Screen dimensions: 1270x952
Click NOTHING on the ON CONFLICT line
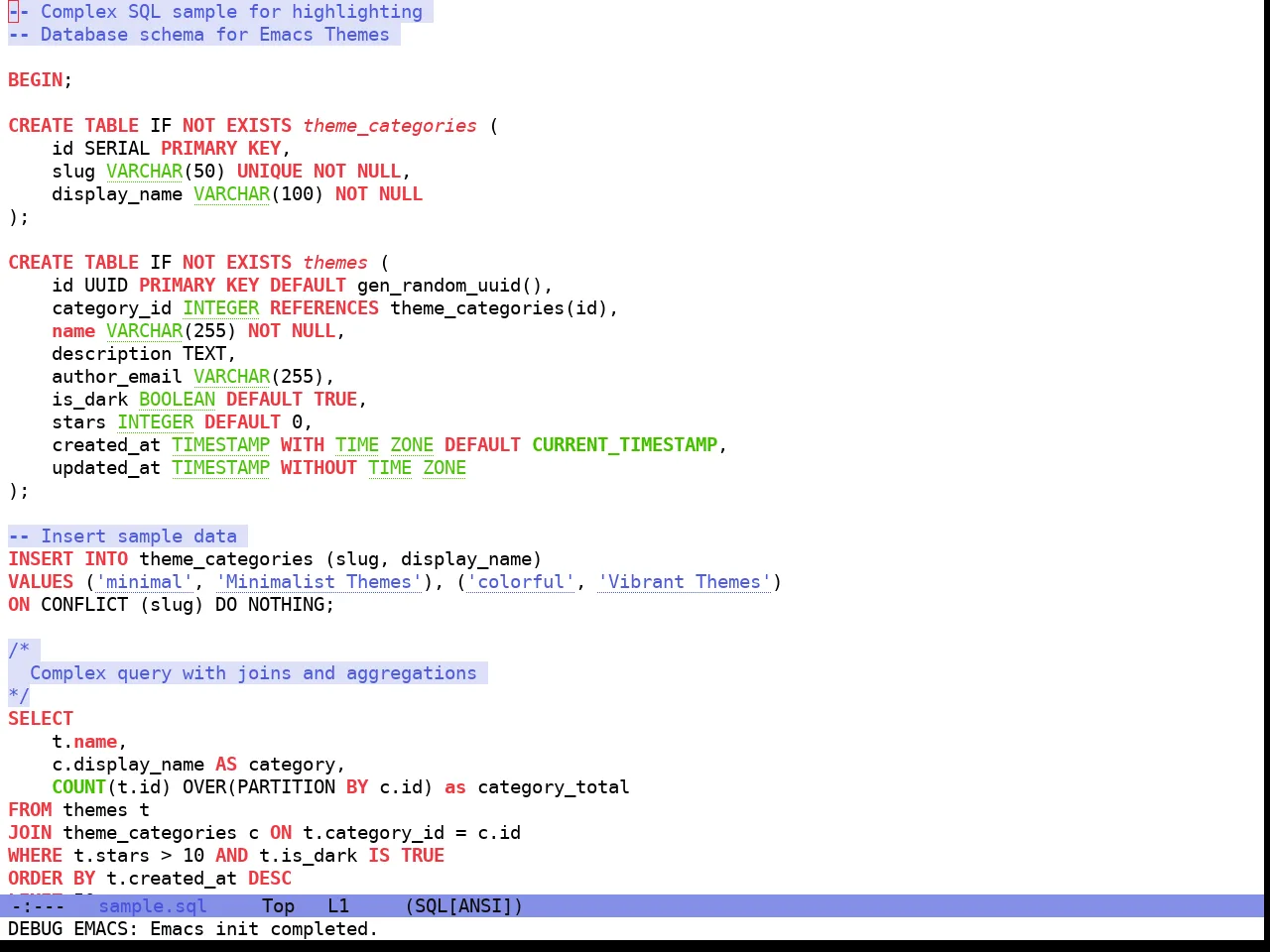[286, 605]
